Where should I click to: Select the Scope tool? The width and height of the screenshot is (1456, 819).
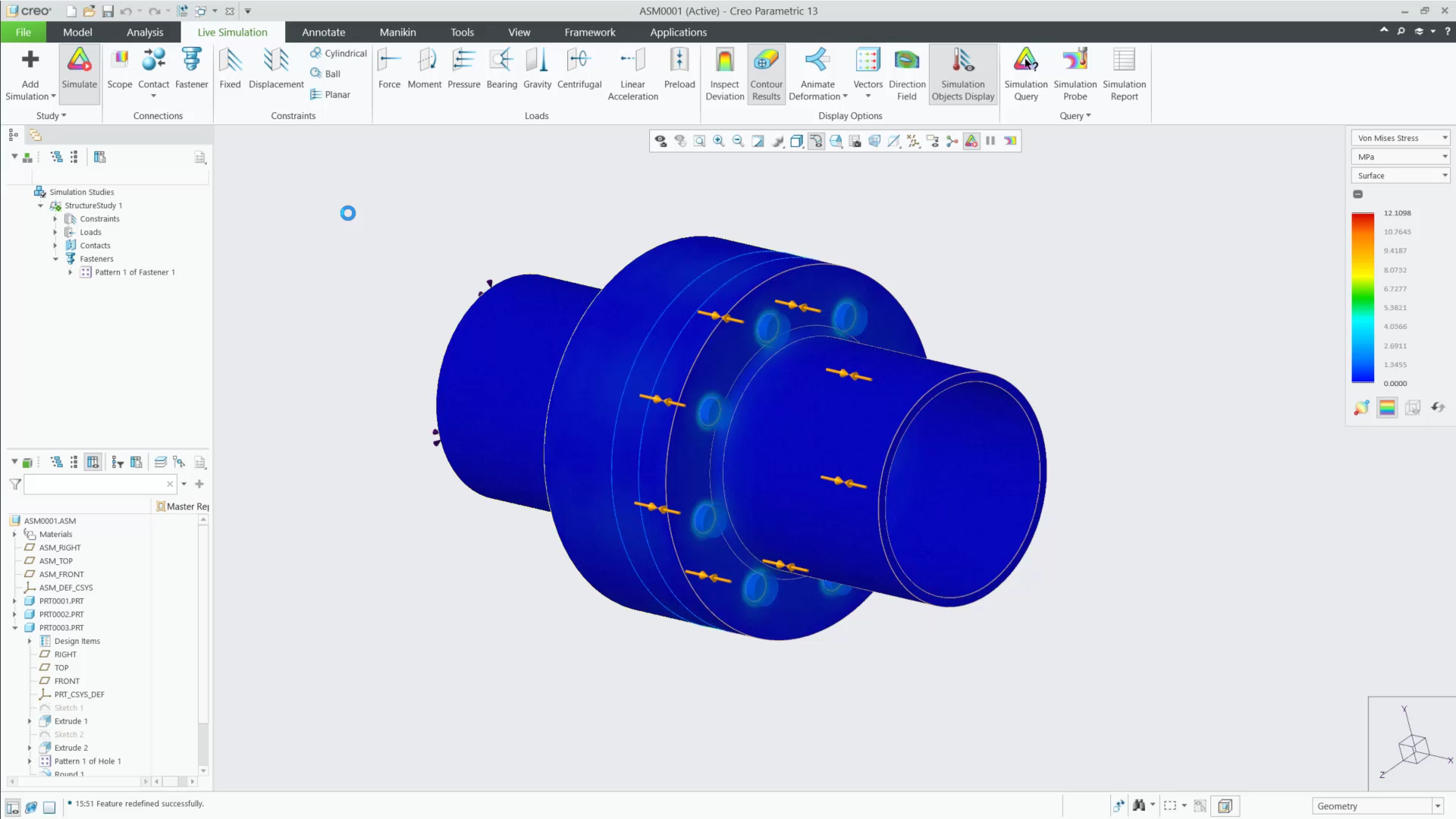point(119,68)
